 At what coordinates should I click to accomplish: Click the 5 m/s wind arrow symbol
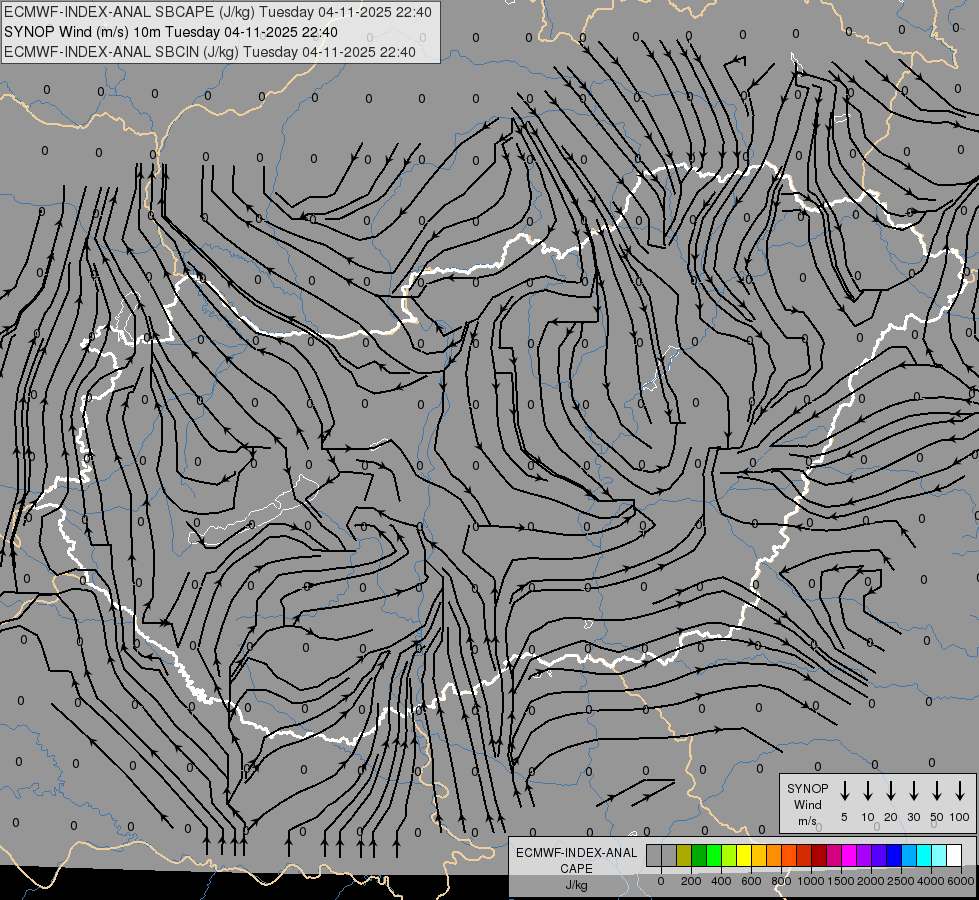(x=844, y=791)
